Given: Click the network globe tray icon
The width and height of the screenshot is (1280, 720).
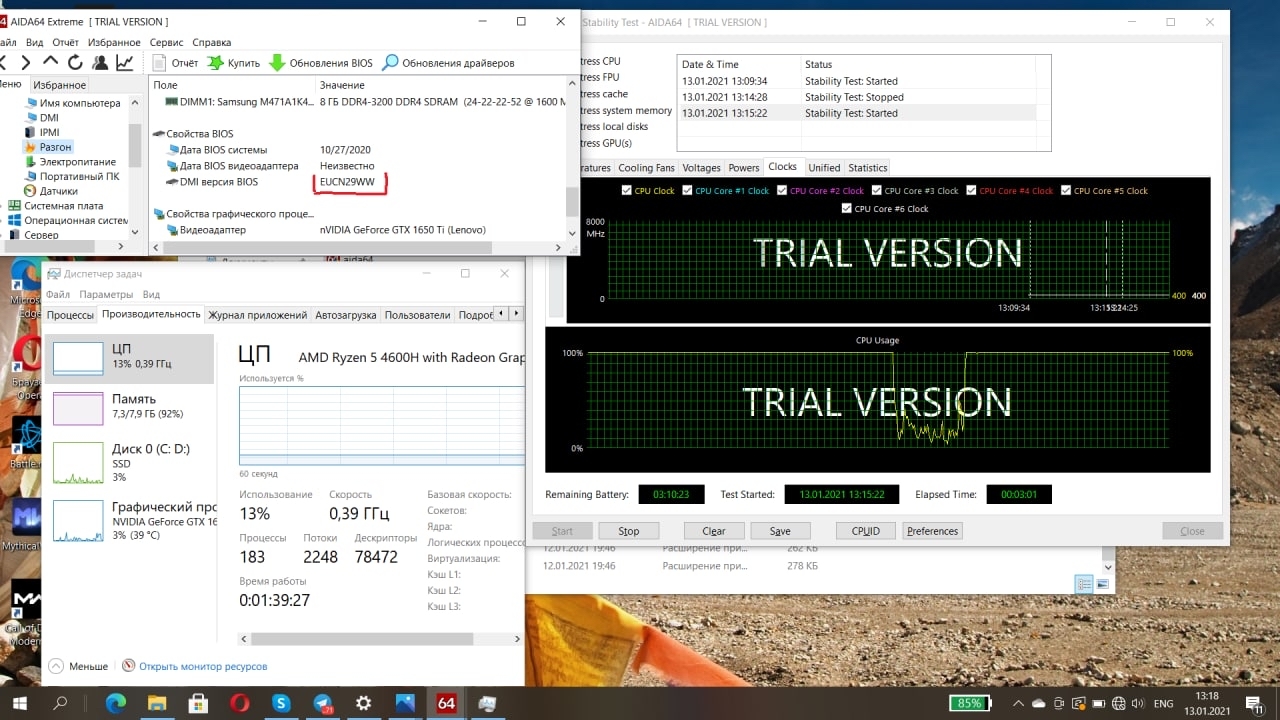Looking at the screenshot, I should pyautogui.click(x=1119, y=703).
